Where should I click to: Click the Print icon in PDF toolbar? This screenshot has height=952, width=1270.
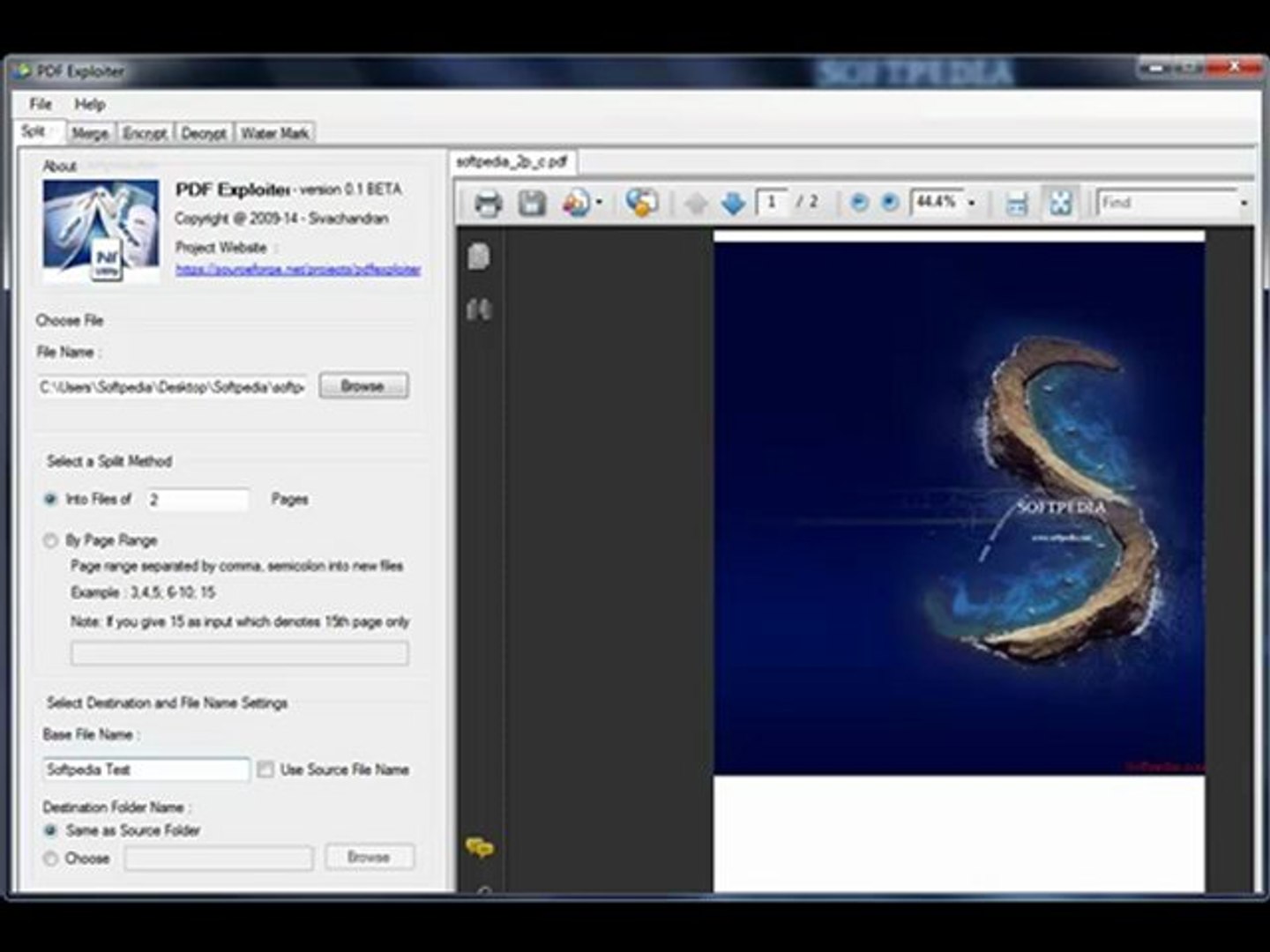(488, 204)
